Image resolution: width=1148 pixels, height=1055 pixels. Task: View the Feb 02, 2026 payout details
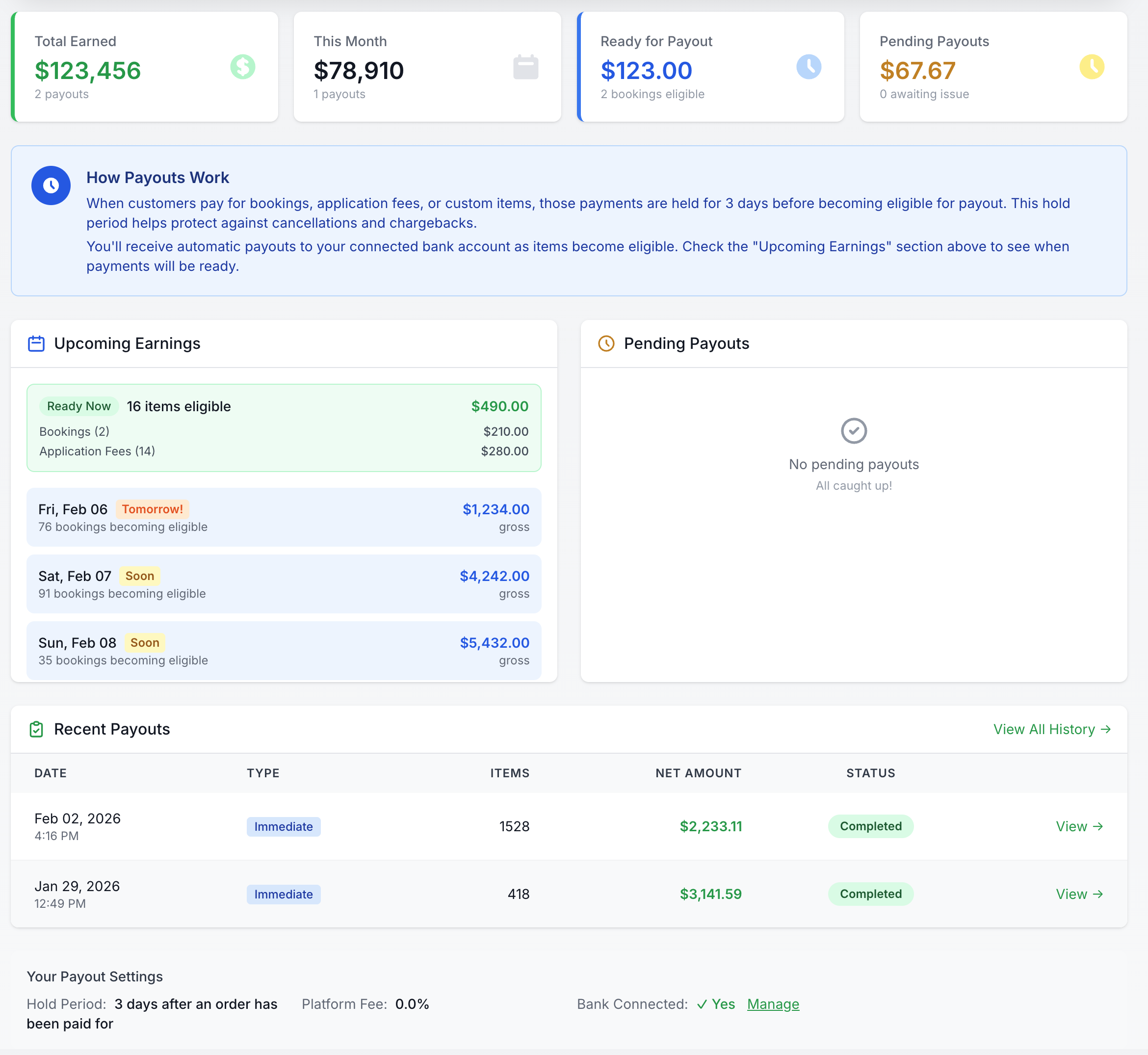point(1078,826)
